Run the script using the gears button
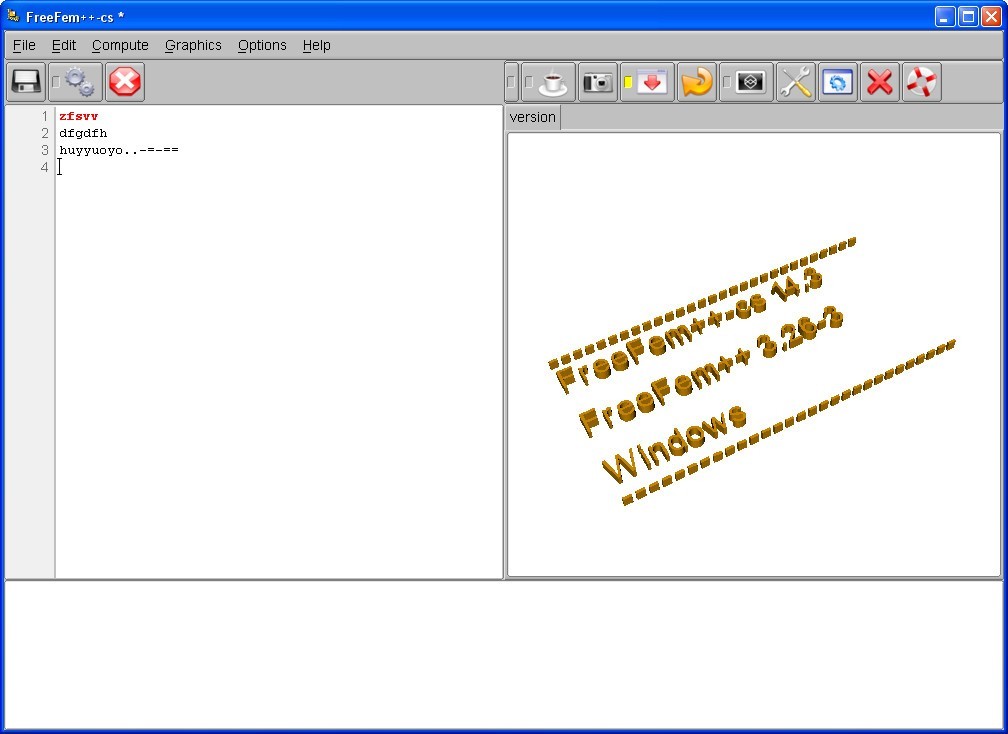1008x734 pixels. (75, 82)
